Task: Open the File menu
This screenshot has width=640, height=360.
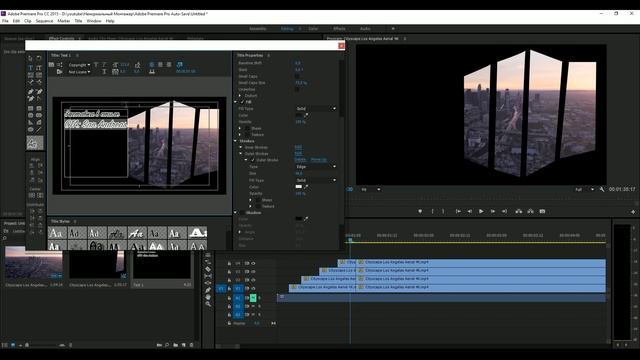Action: pos(5,21)
